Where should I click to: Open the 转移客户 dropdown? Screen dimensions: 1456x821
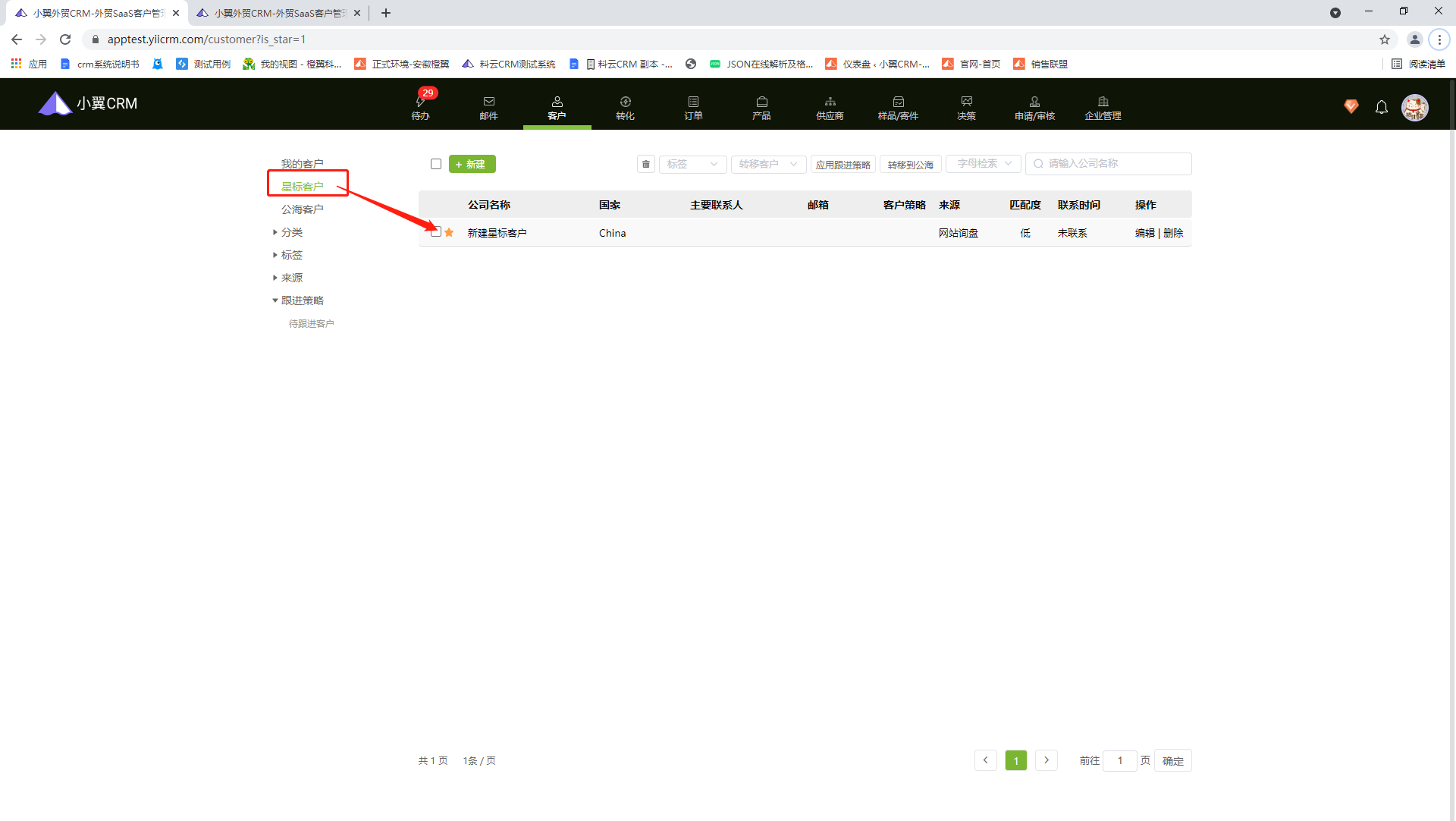pyautogui.click(x=768, y=164)
